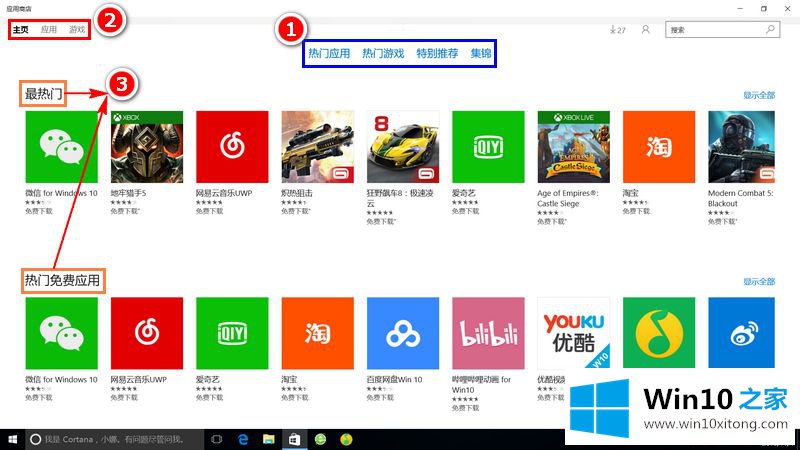Image resolution: width=800 pixels, height=450 pixels.
Task: Open the QQ音乐 yellow music tile
Action: pyautogui.click(x=659, y=333)
